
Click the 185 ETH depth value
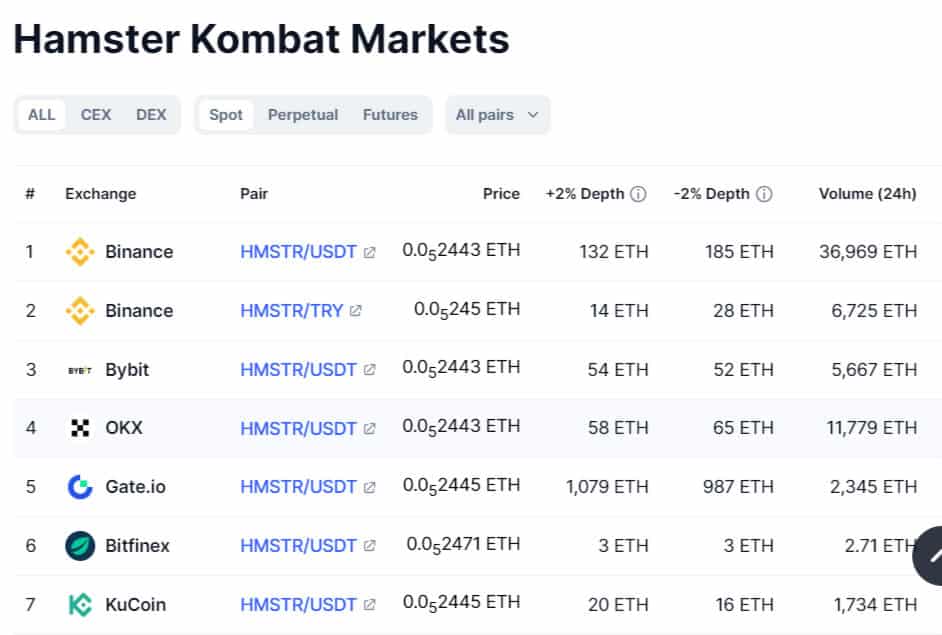pyautogui.click(x=740, y=252)
